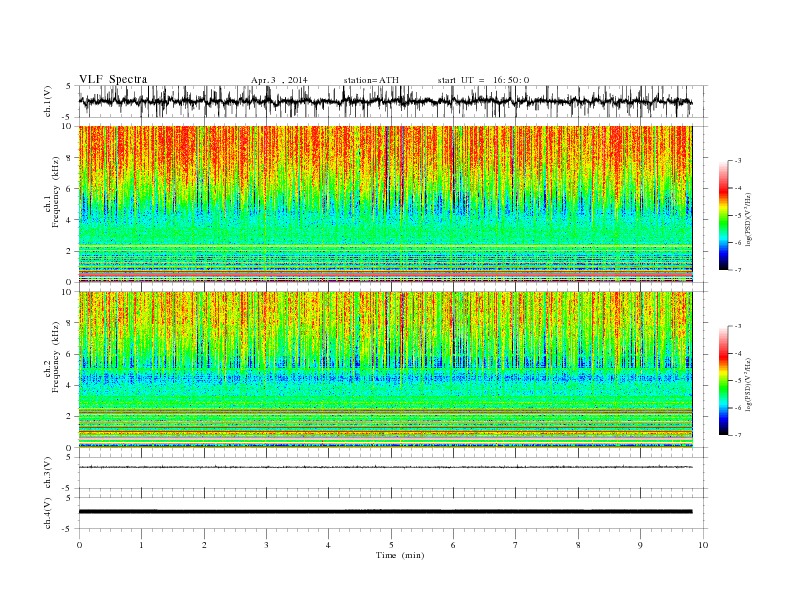Click the ch.1 spectrogram color bar
This screenshot has height=612, width=792.
[x=723, y=216]
